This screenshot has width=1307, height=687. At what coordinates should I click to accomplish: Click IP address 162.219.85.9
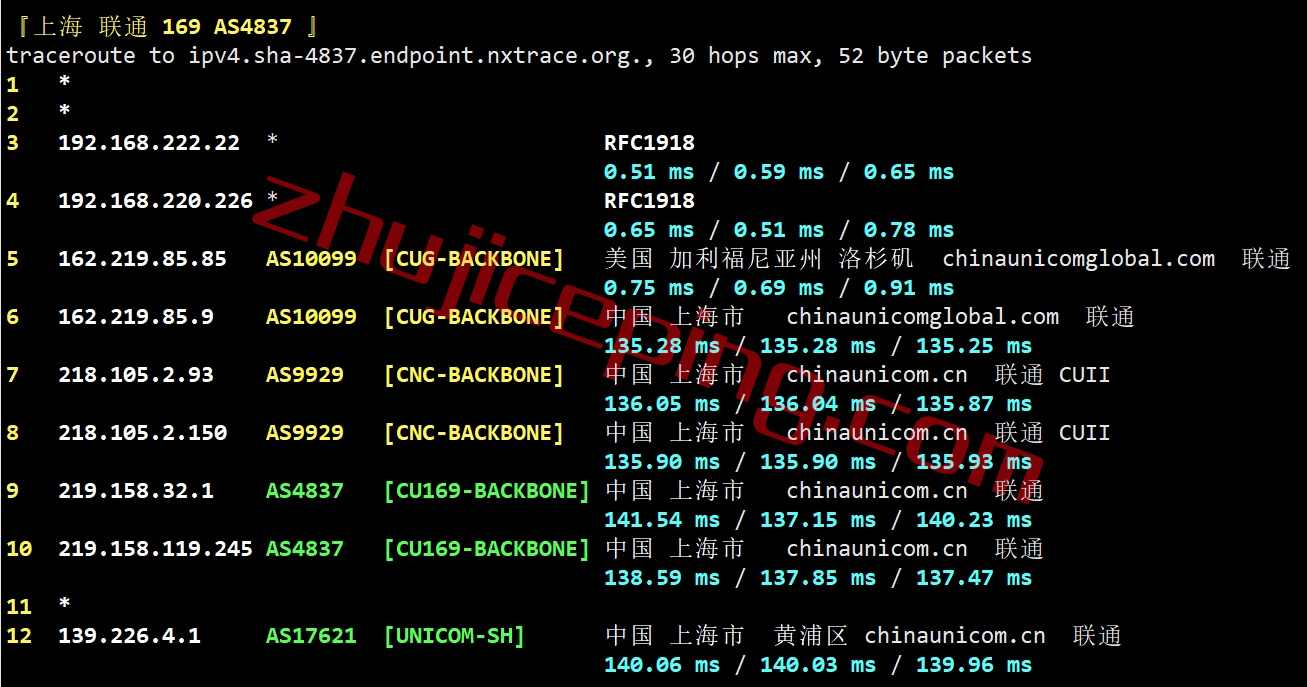[x=136, y=317]
